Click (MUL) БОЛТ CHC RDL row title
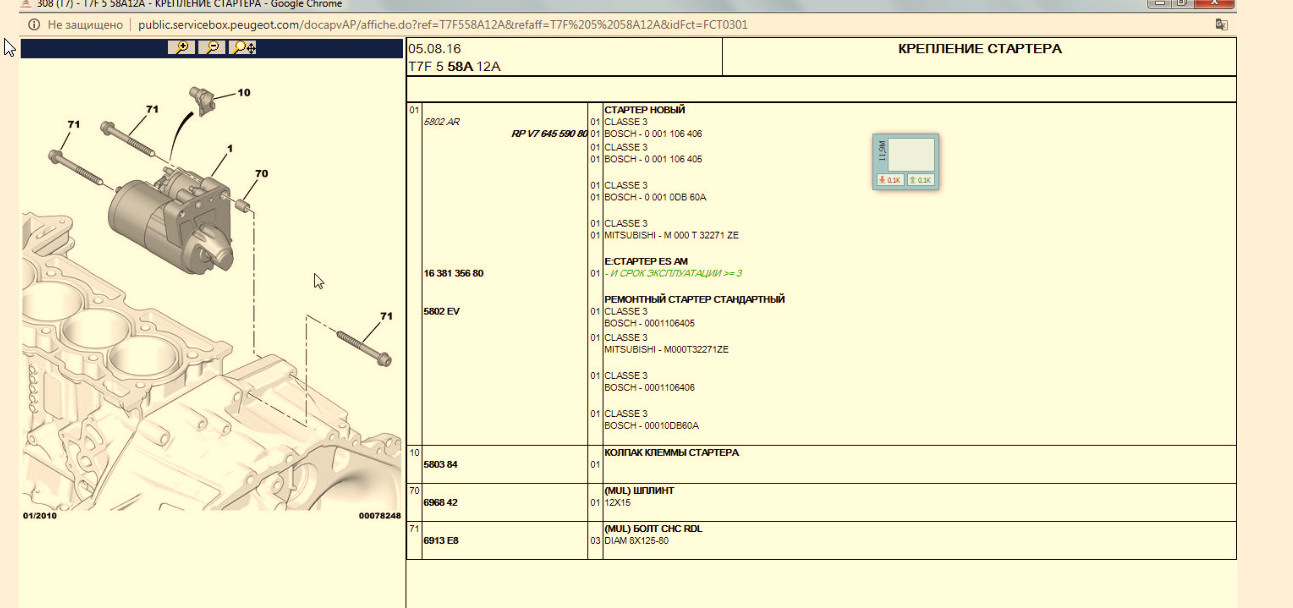 [x=653, y=528]
